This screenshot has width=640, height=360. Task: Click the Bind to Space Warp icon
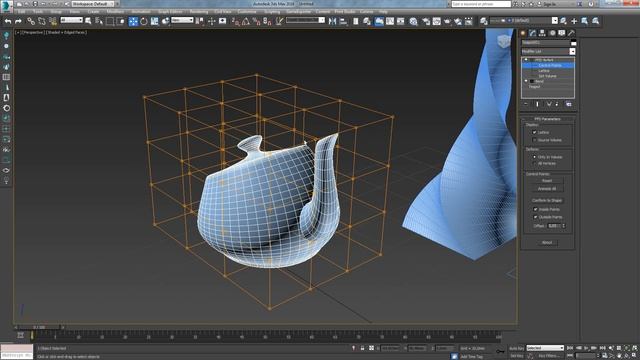point(53,21)
